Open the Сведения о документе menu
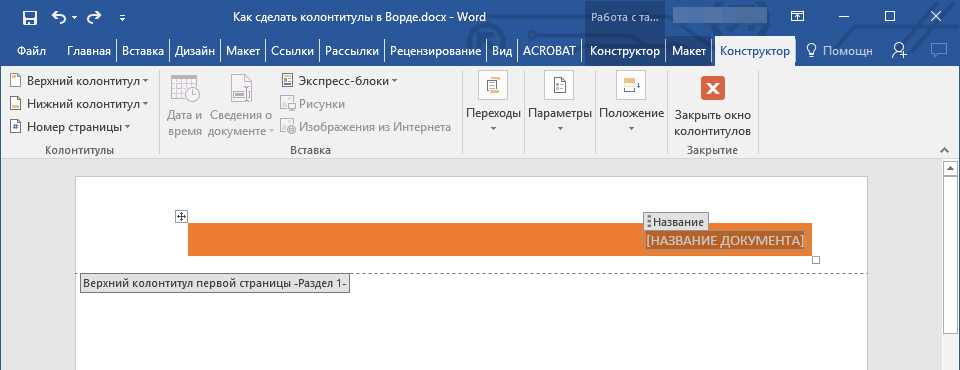 (241, 106)
